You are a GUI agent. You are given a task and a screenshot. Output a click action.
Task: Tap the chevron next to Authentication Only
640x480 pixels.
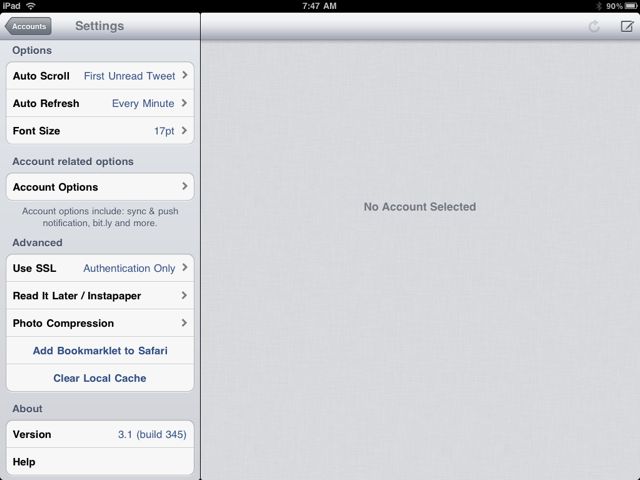[184, 267]
